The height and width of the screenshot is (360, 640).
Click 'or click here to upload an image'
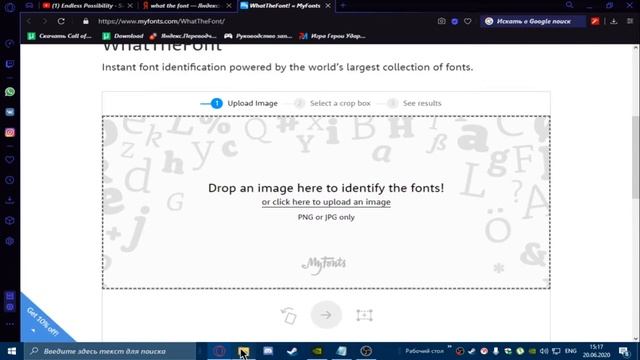pos(326,202)
